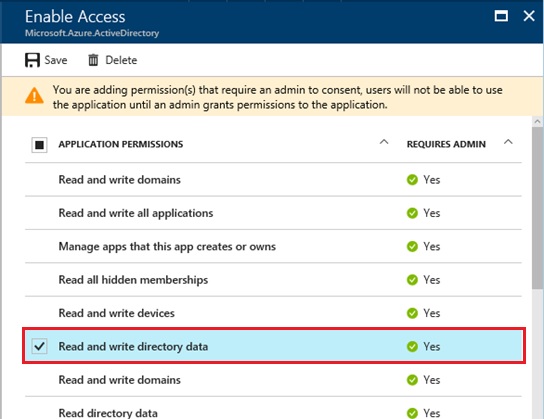Viewport: 544px width, 419px height.
Task: Maximize the Enable Access blade
Action: click(x=501, y=16)
